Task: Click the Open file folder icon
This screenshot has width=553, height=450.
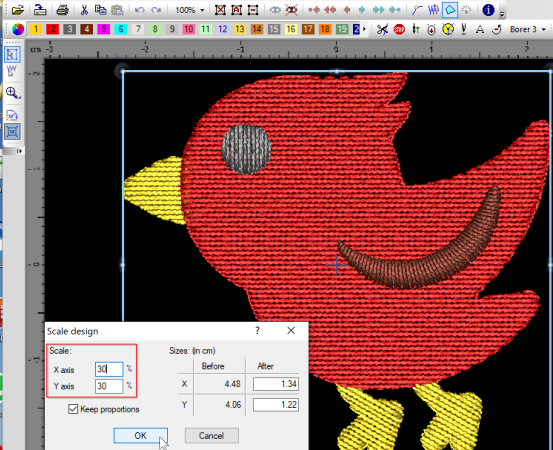Action: click(x=17, y=10)
